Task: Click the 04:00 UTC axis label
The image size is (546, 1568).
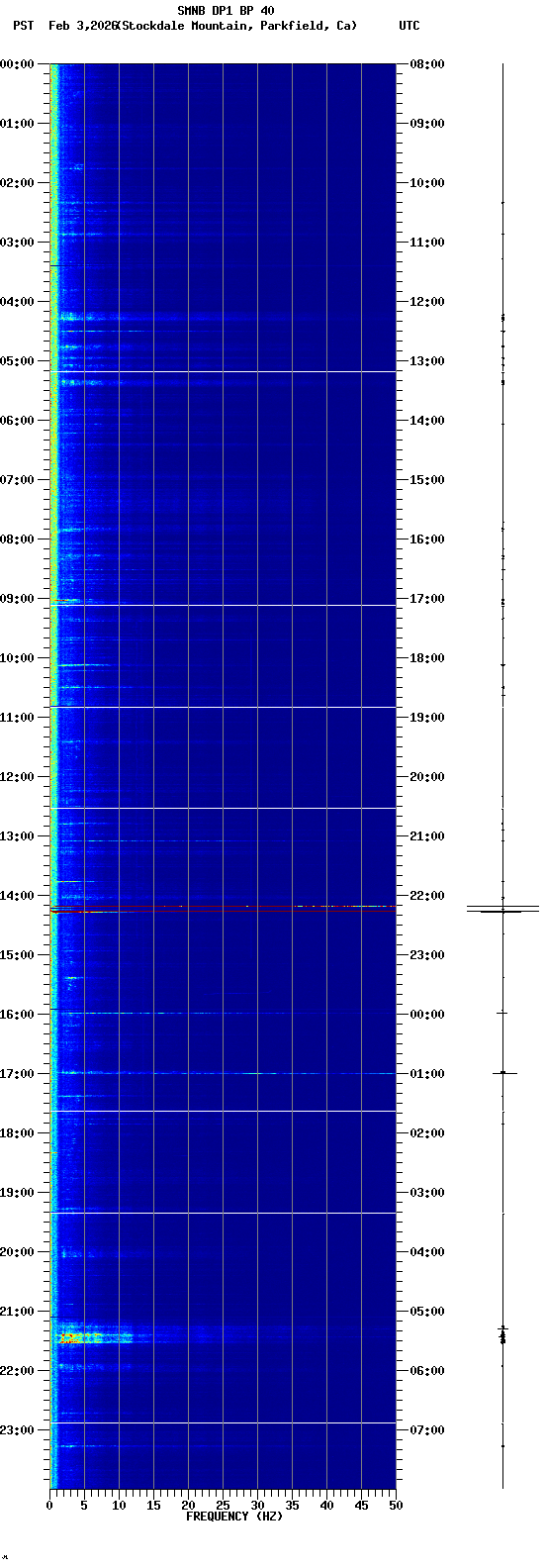Action: (427, 1252)
